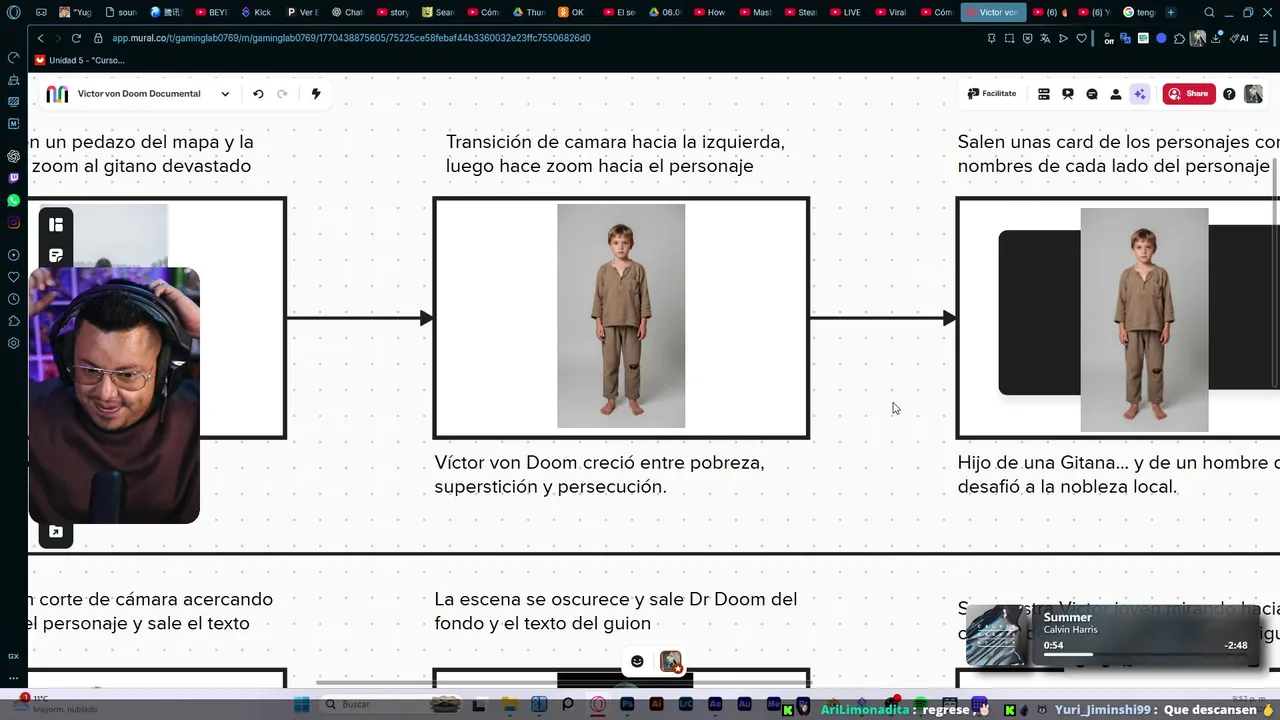The height and width of the screenshot is (720, 1280).
Task: Open Instagram in the Opera sidebar
Action: [13, 222]
